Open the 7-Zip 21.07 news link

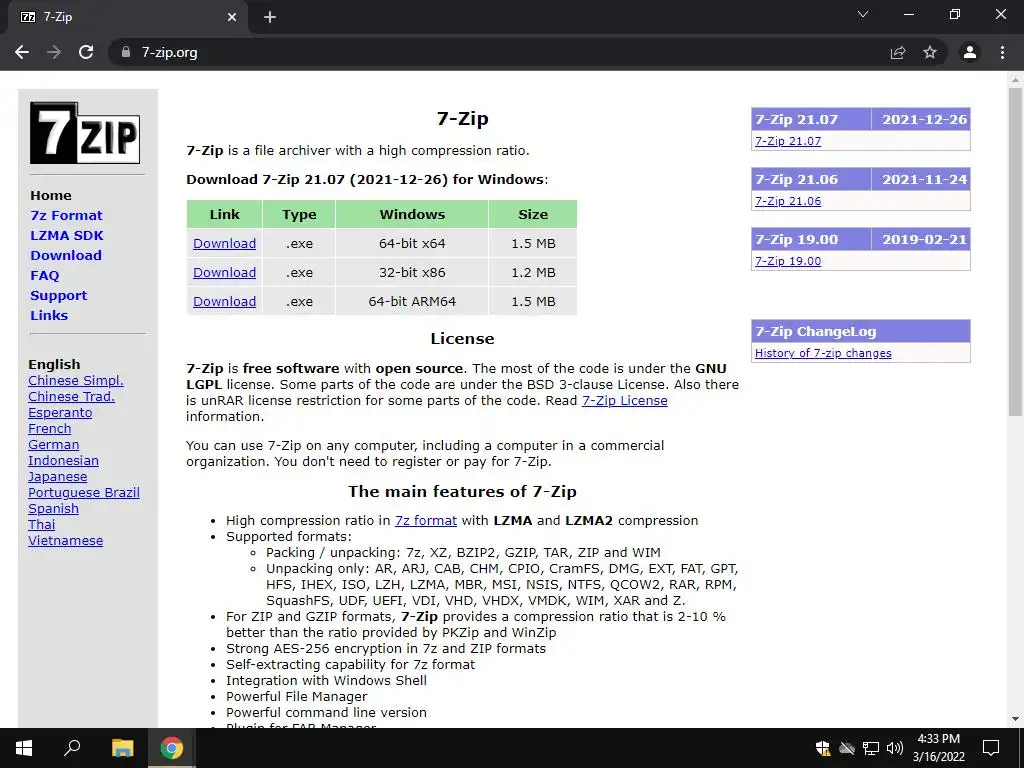[788, 141]
